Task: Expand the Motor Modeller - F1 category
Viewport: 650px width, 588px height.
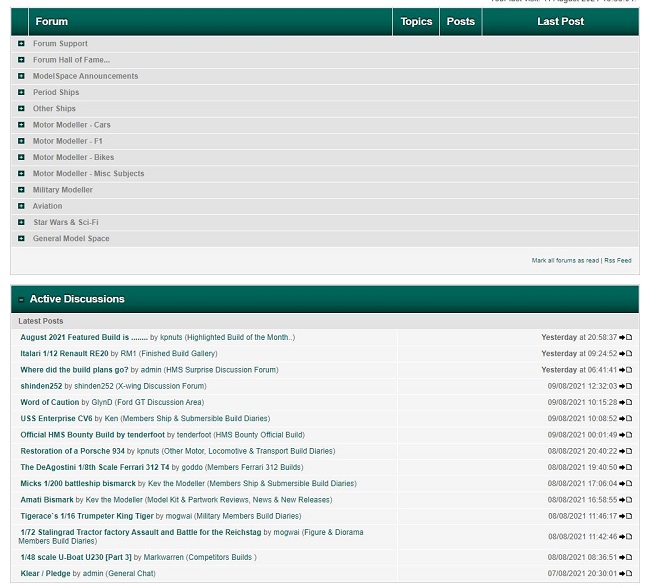Action: tap(21, 141)
